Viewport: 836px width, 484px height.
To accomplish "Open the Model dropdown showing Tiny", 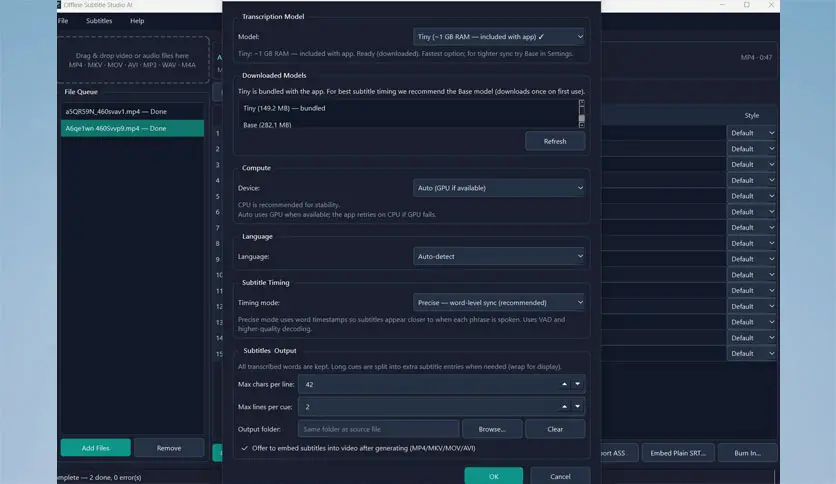I will pyautogui.click(x=499, y=37).
